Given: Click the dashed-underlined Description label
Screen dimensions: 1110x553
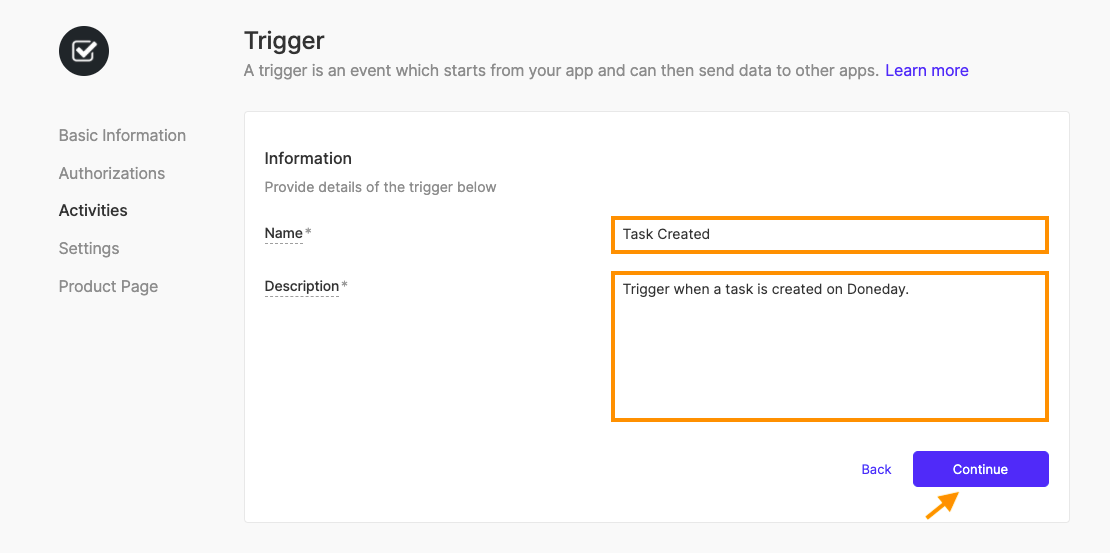Looking at the screenshot, I should coord(302,286).
